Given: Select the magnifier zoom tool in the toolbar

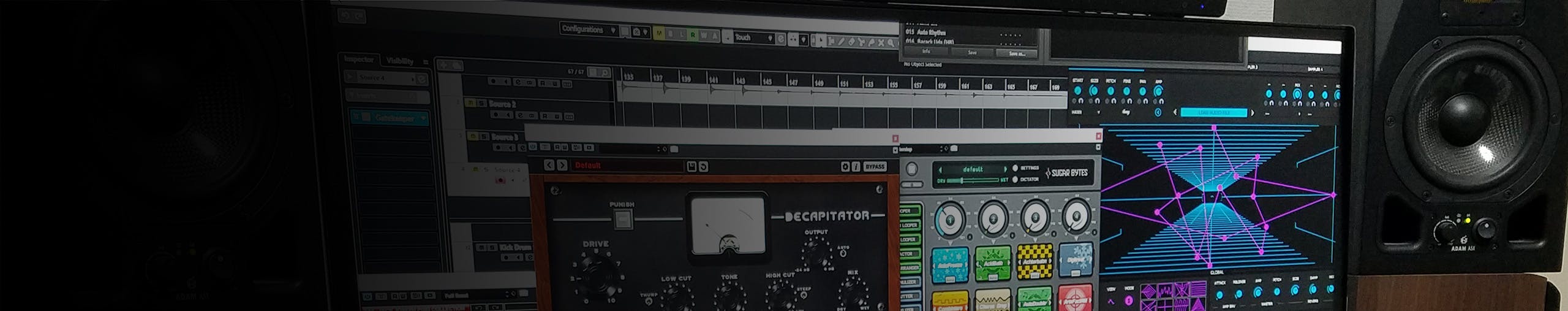Looking at the screenshot, I should pos(891,42).
